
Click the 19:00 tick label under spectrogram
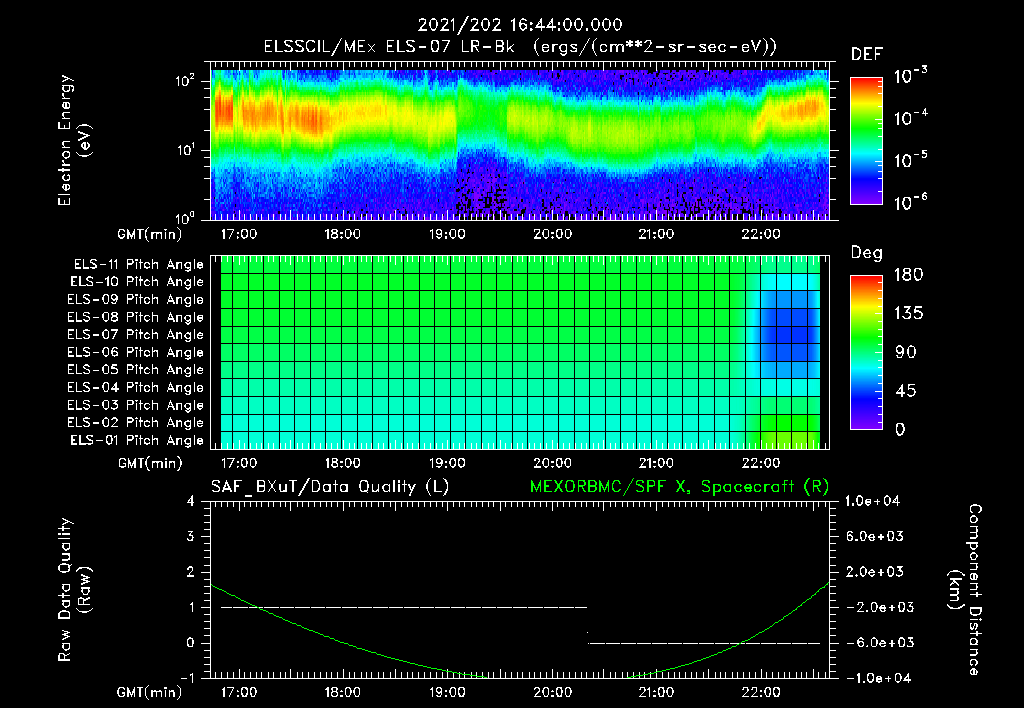(x=447, y=234)
